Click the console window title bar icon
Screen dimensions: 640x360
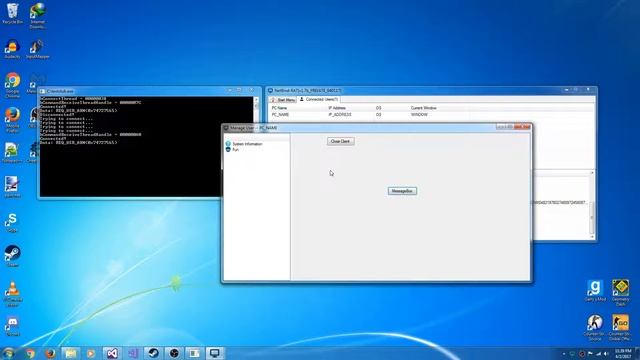tap(42, 91)
